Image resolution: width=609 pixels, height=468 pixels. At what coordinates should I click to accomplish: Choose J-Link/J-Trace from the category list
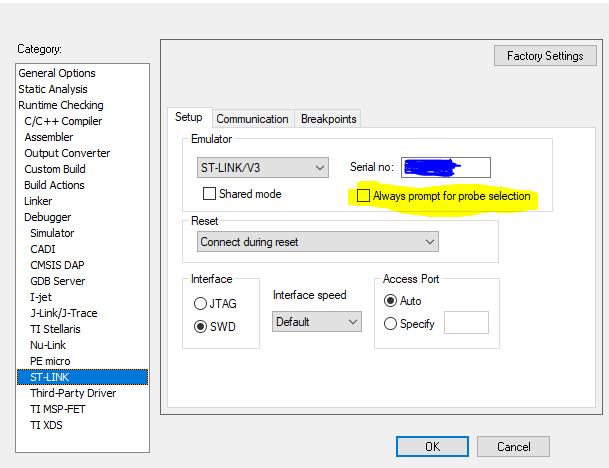tap(64, 313)
